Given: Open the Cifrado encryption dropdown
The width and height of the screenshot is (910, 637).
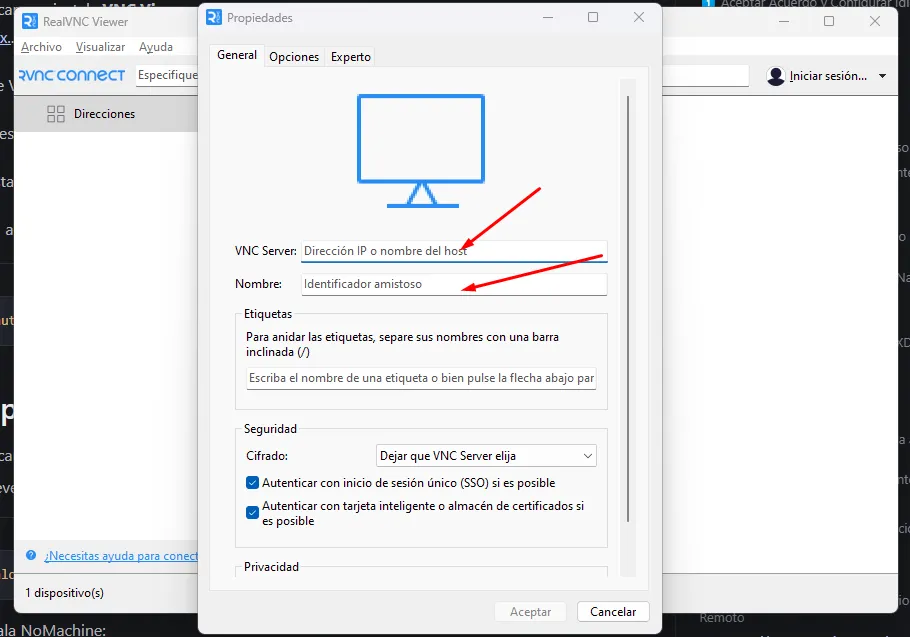Looking at the screenshot, I should 486,456.
